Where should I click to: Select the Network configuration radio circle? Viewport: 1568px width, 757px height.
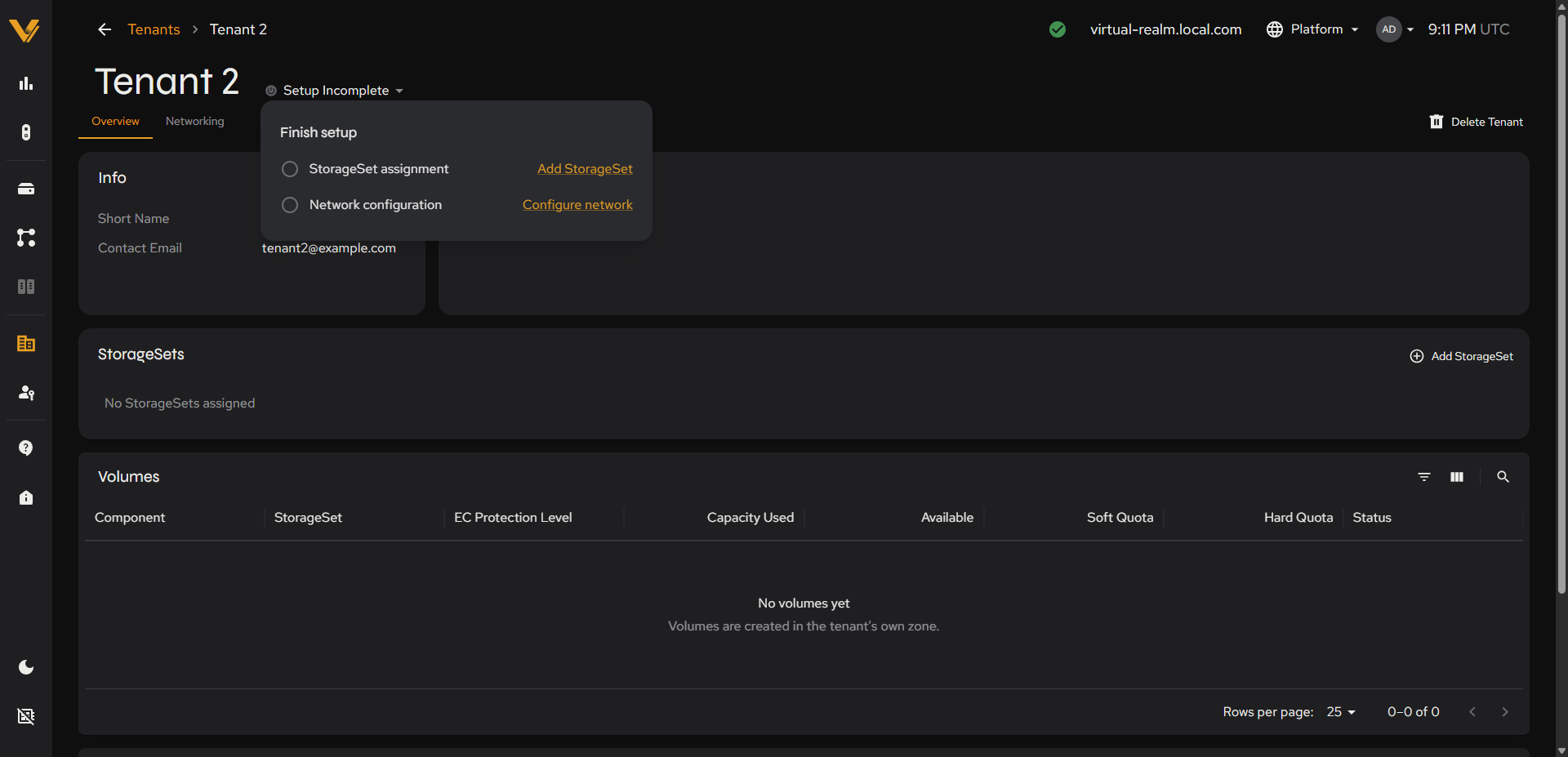click(x=290, y=205)
